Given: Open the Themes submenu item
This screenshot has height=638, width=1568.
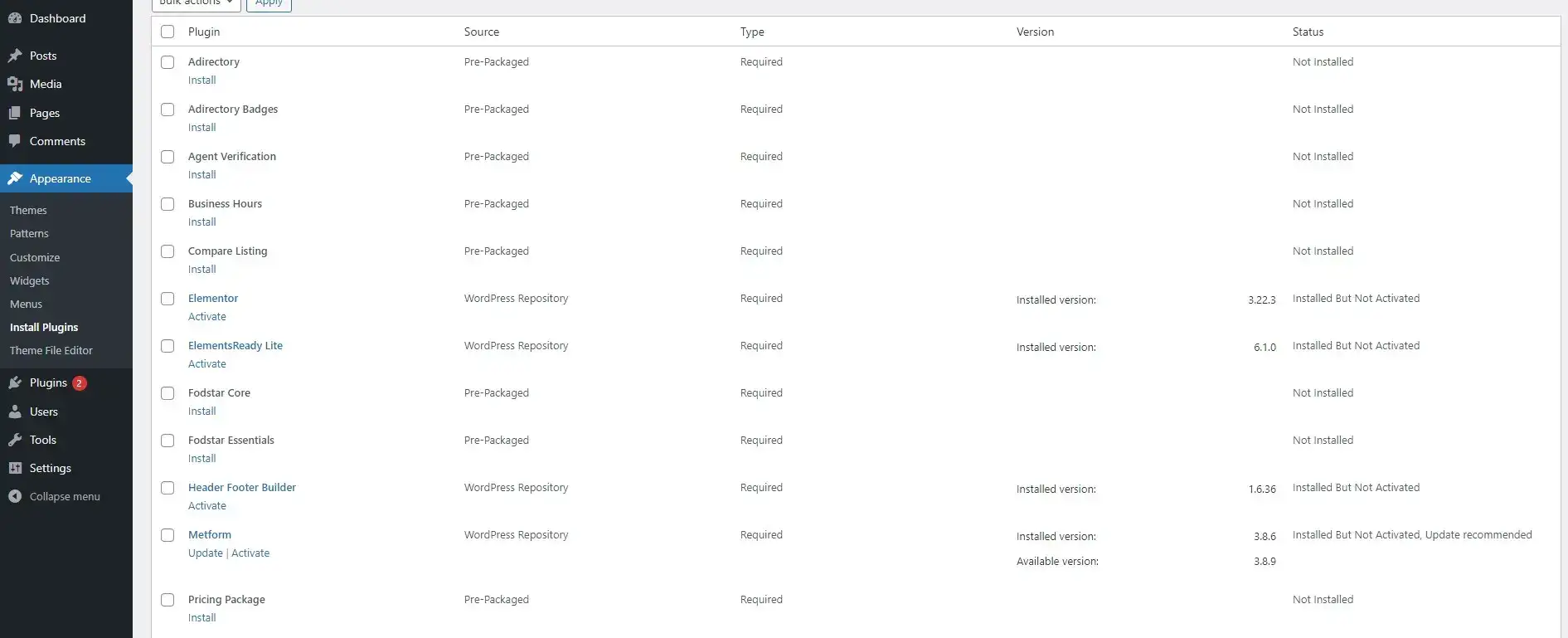Looking at the screenshot, I should tap(28, 210).
